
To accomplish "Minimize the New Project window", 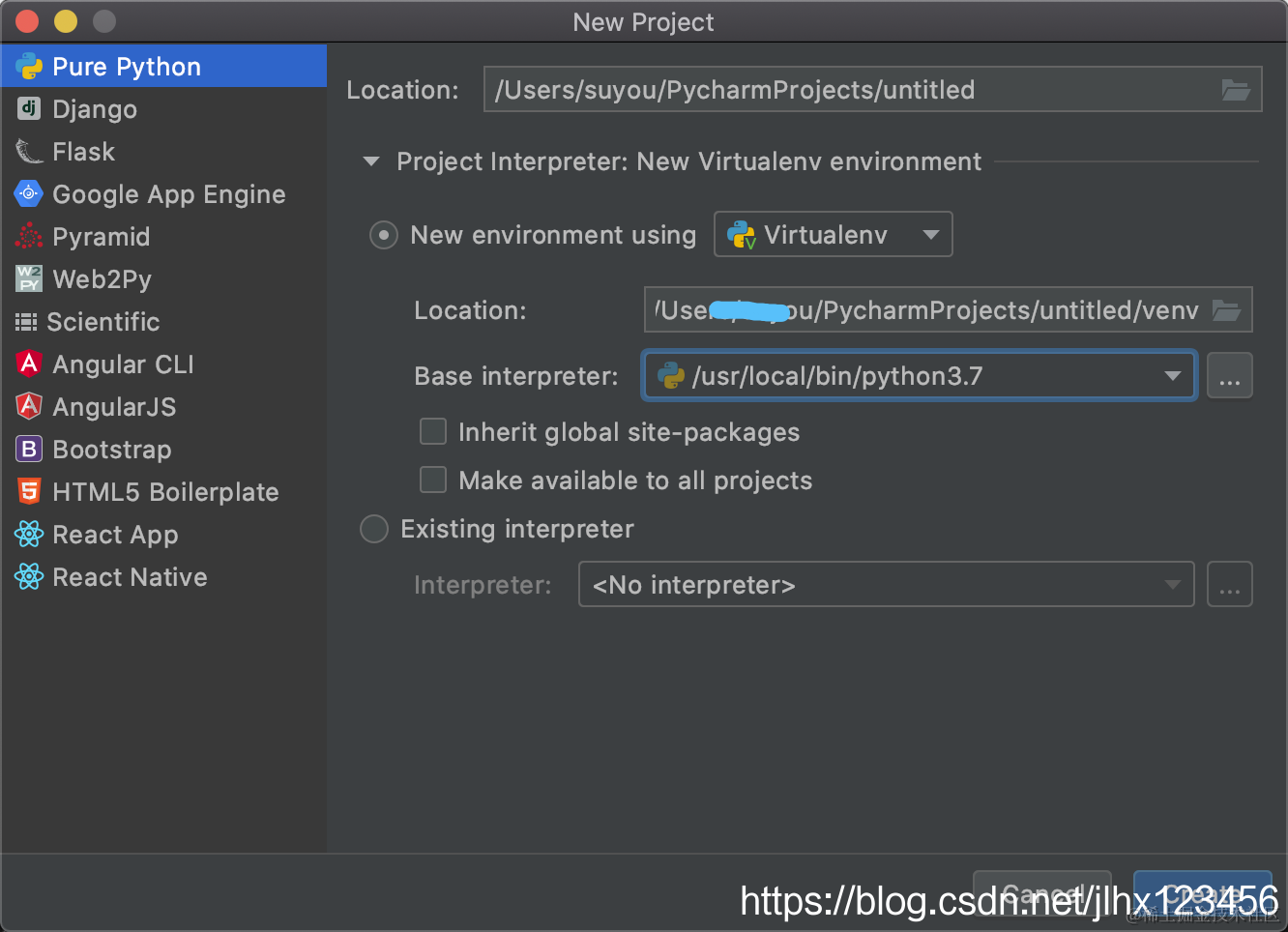I will point(66,21).
